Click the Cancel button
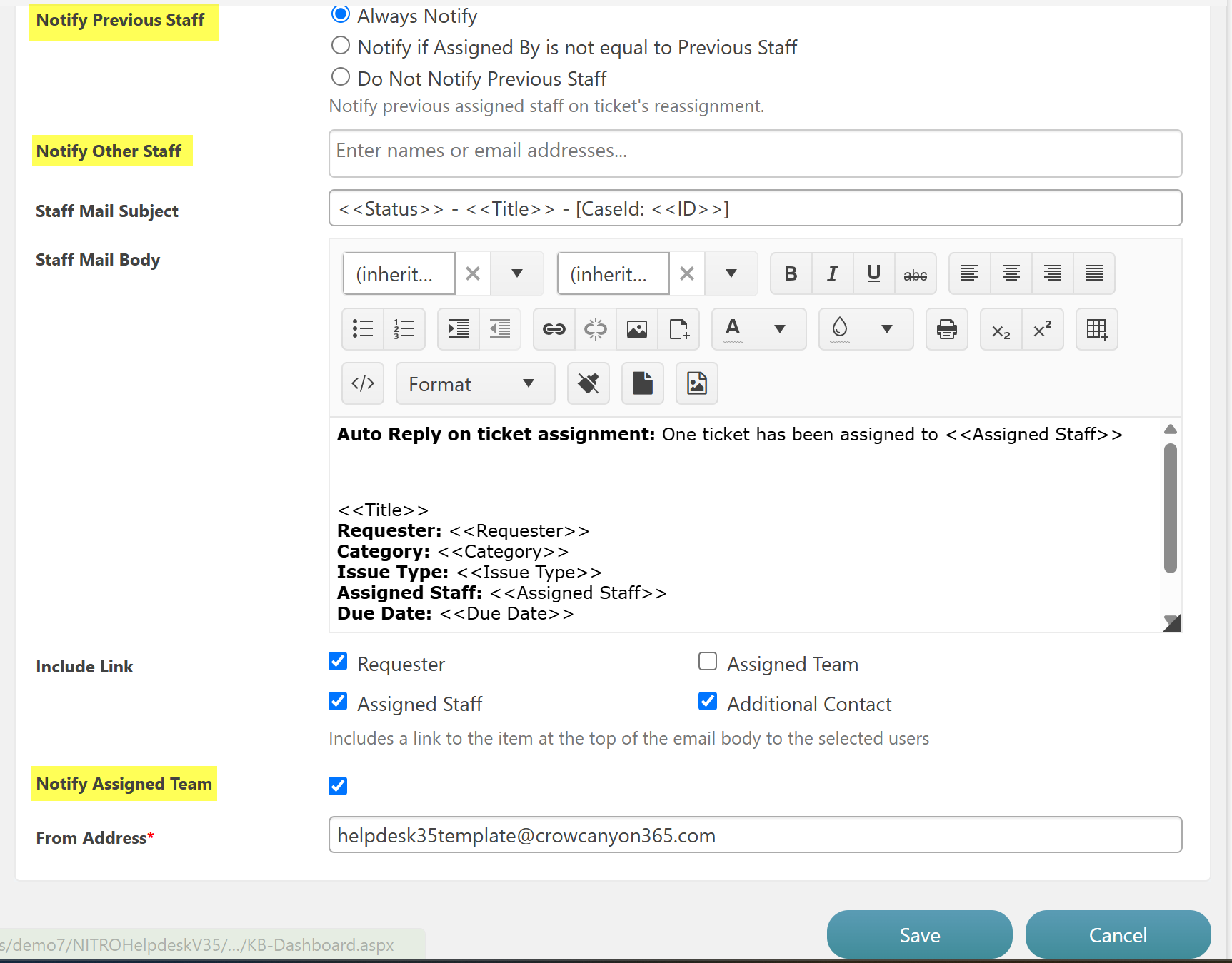 coord(1117,934)
